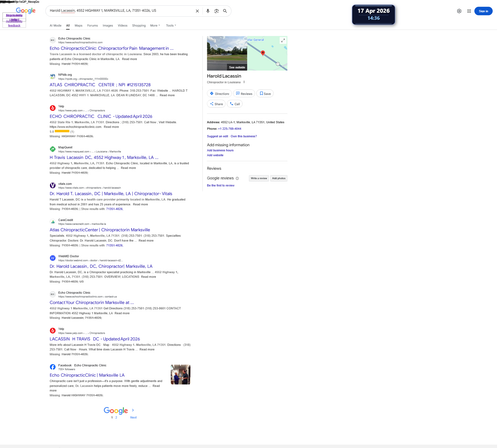
Task: Click the feedback link under the Google logo
Action: 14,25
